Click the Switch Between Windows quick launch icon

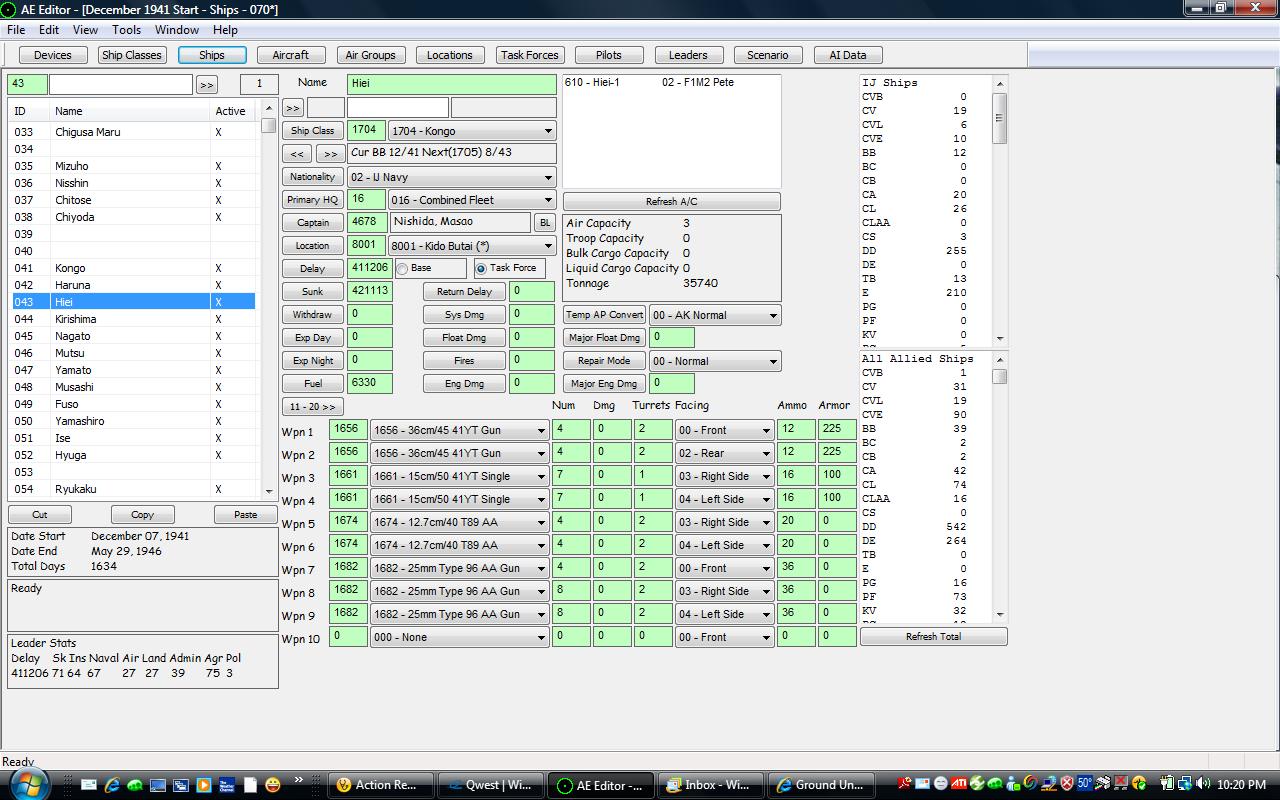coord(181,785)
